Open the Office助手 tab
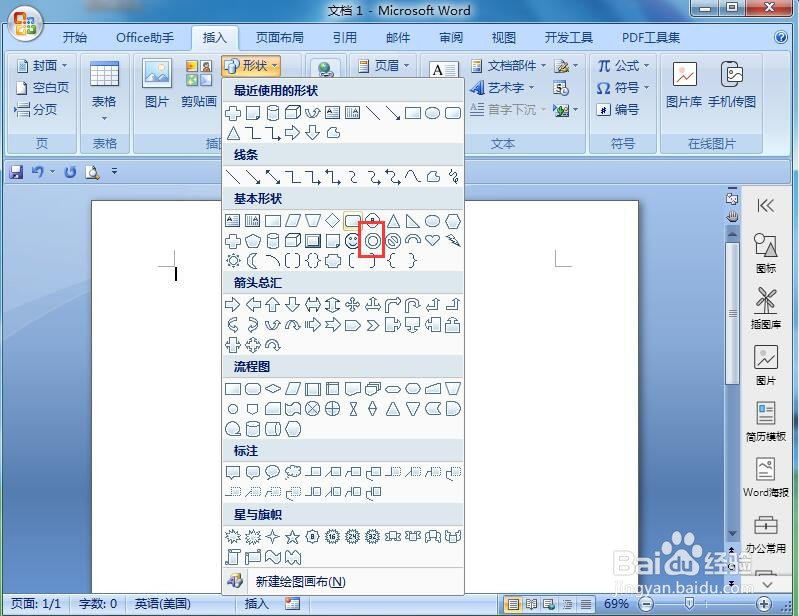The image size is (799, 616). coord(145,38)
